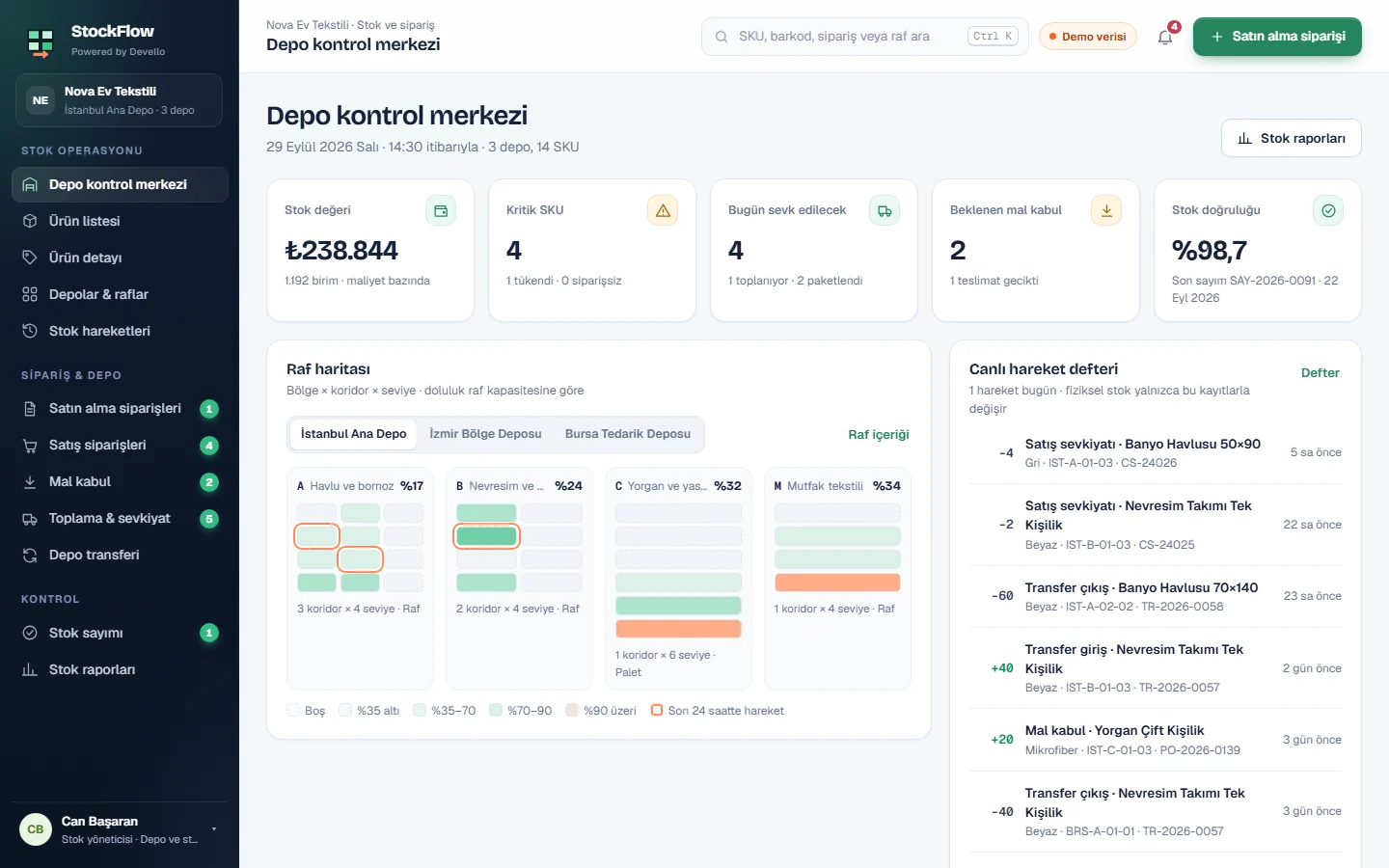Click the search magnifier icon
The image size is (1389, 868).
(x=722, y=37)
